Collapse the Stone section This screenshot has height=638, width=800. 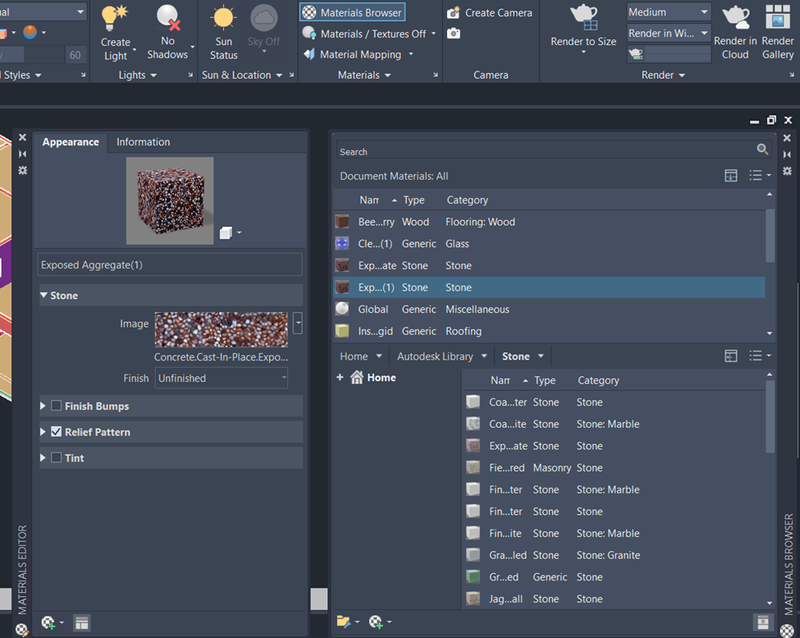coord(44,296)
